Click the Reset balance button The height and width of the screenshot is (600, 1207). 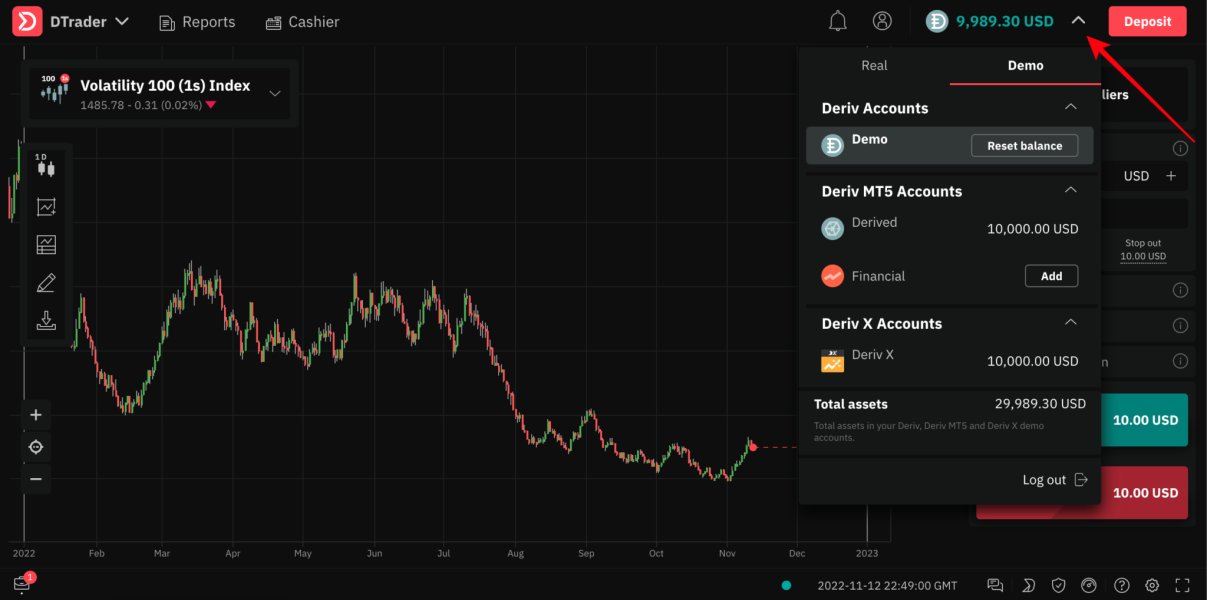pyautogui.click(x=1024, y=146)
